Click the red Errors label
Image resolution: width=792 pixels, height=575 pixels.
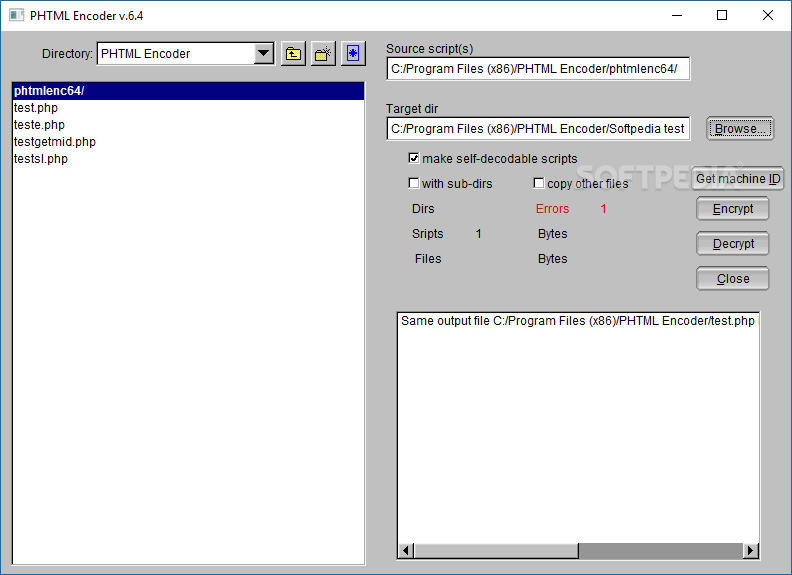552,209
